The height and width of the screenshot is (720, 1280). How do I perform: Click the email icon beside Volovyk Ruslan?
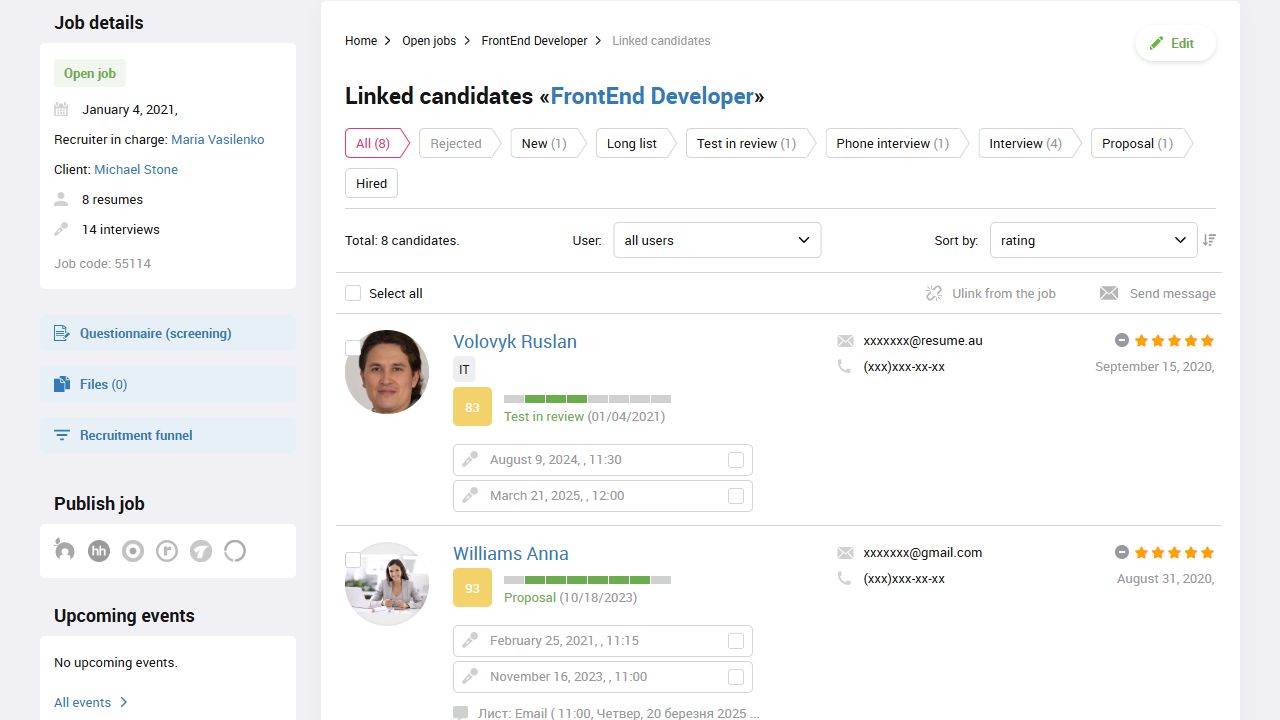(845, 340)
